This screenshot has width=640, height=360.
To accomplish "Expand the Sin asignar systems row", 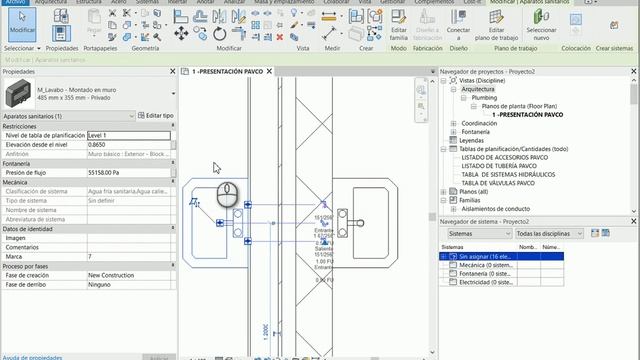I will pos(443,256).
